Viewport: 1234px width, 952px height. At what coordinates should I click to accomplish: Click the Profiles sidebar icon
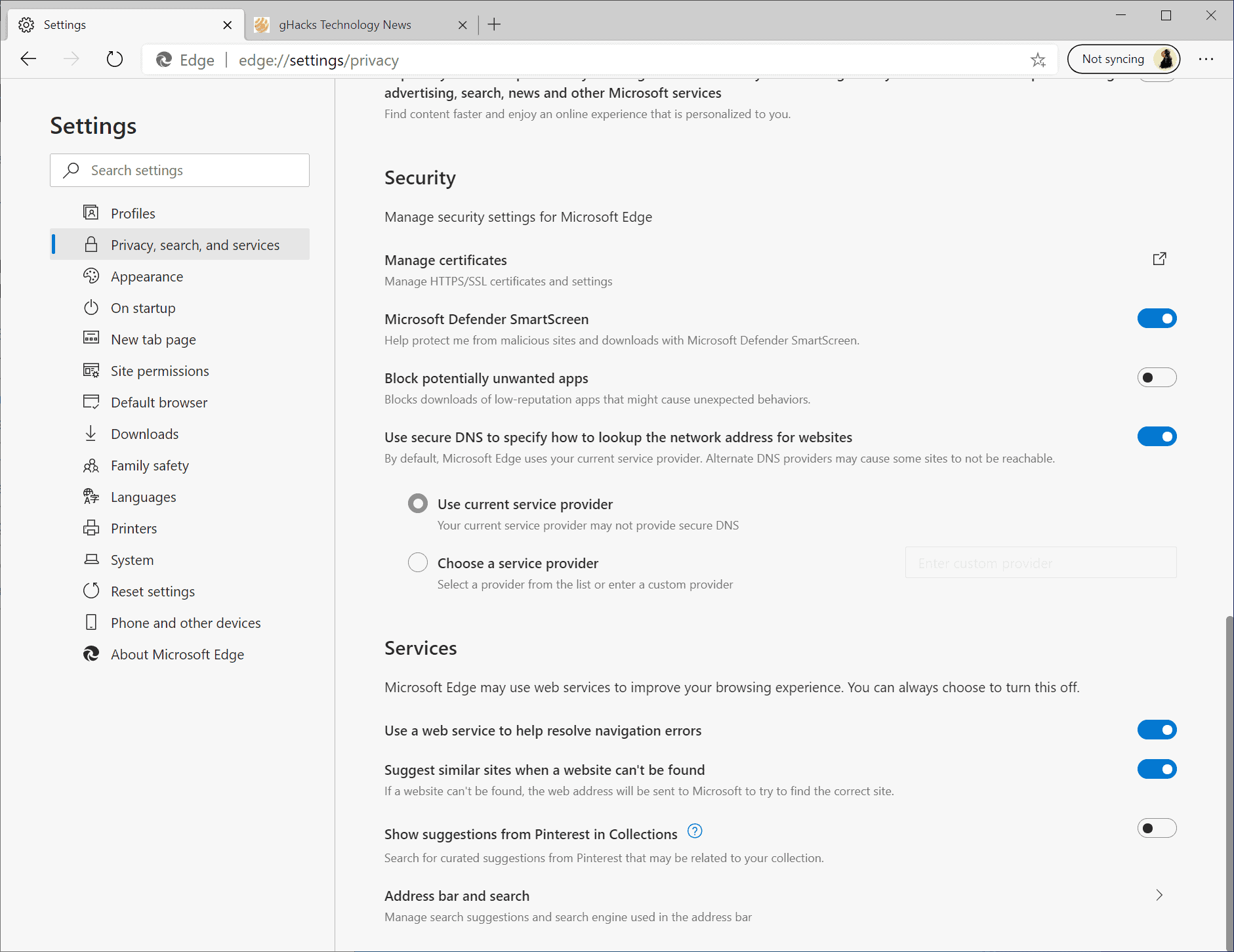91,213
